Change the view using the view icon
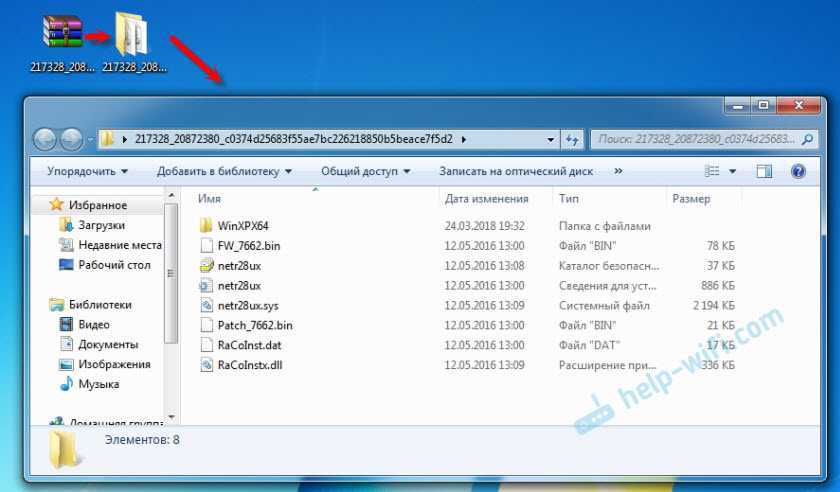Image resolution: width=840 pixels, height=492 pixels. point(712,171)
